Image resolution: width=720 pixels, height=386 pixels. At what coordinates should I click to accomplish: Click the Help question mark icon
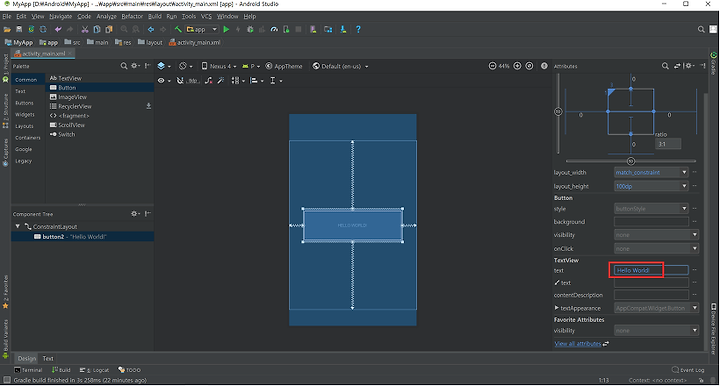point(358,29)
